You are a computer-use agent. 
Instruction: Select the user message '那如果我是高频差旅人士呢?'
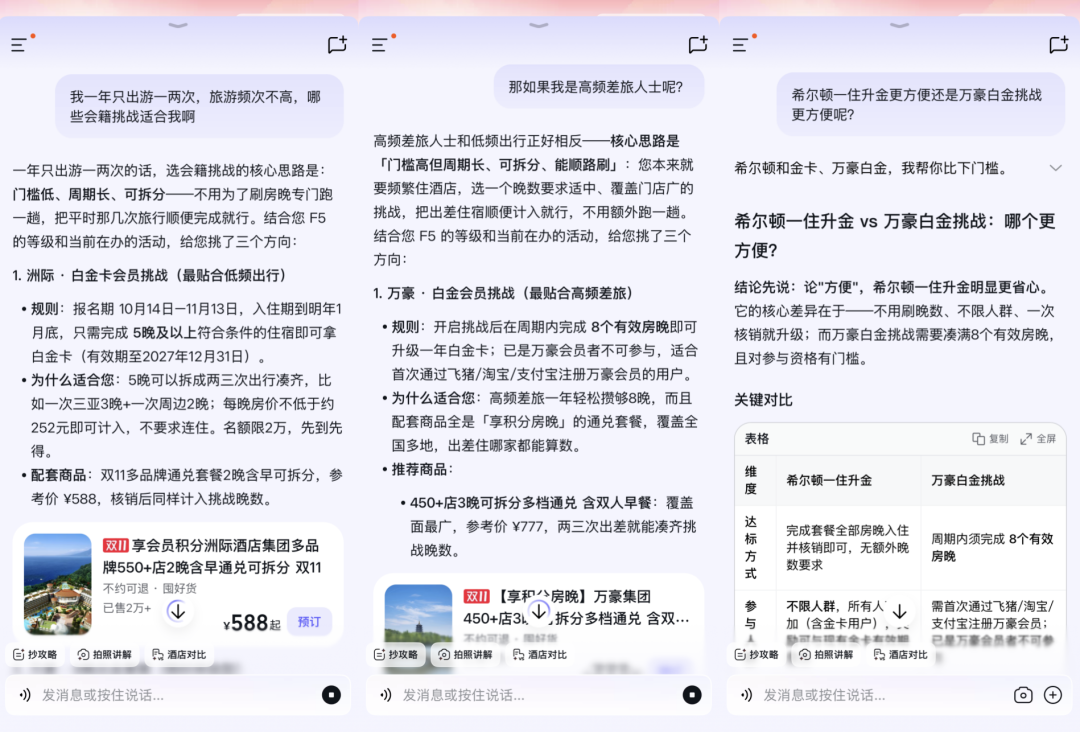599,87
